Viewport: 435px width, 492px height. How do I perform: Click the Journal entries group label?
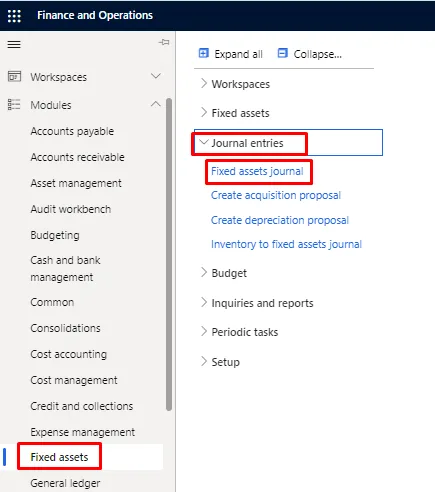click(247, 143)
